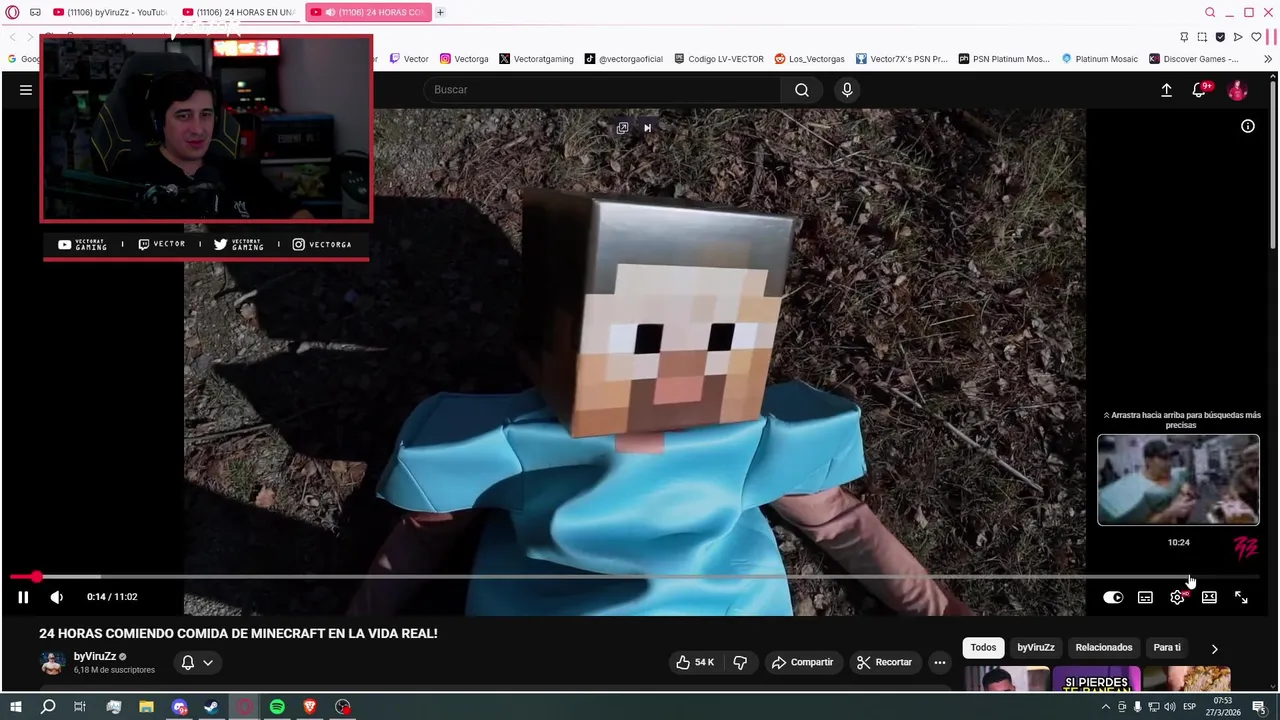Viewport: 1280px width, 720px height.
Task: Like the video showing 54 K
Action: click(695, 662)
